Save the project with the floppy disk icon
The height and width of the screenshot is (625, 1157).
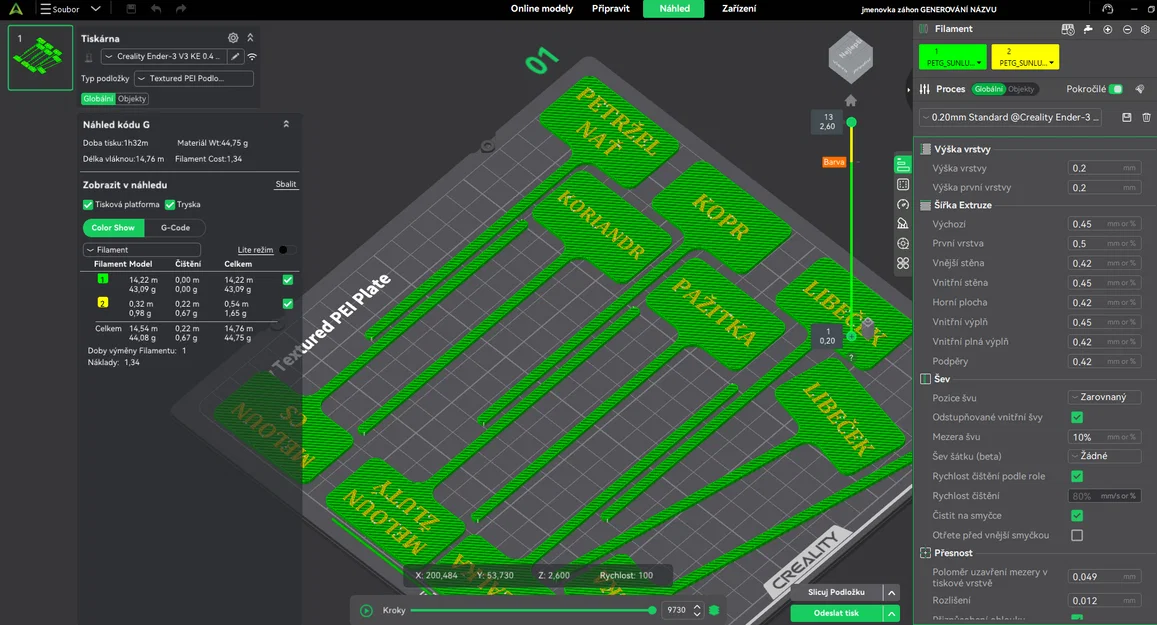click(131, 9)
